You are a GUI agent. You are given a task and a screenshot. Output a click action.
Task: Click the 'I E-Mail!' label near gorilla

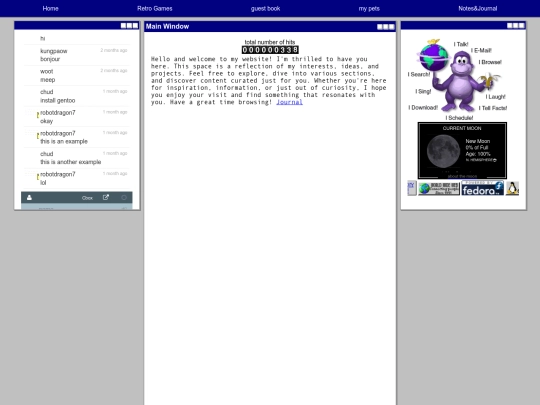tap(481, 50)
